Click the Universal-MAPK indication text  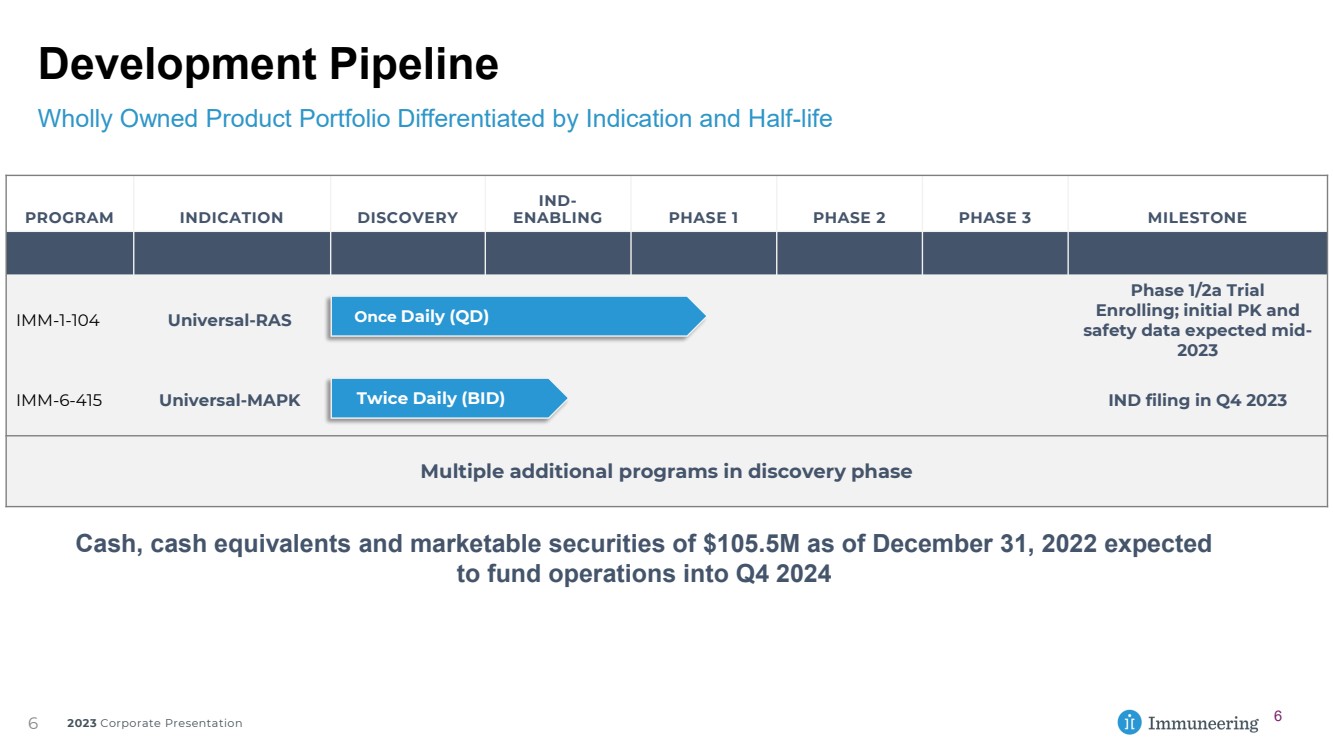point(230,400)
